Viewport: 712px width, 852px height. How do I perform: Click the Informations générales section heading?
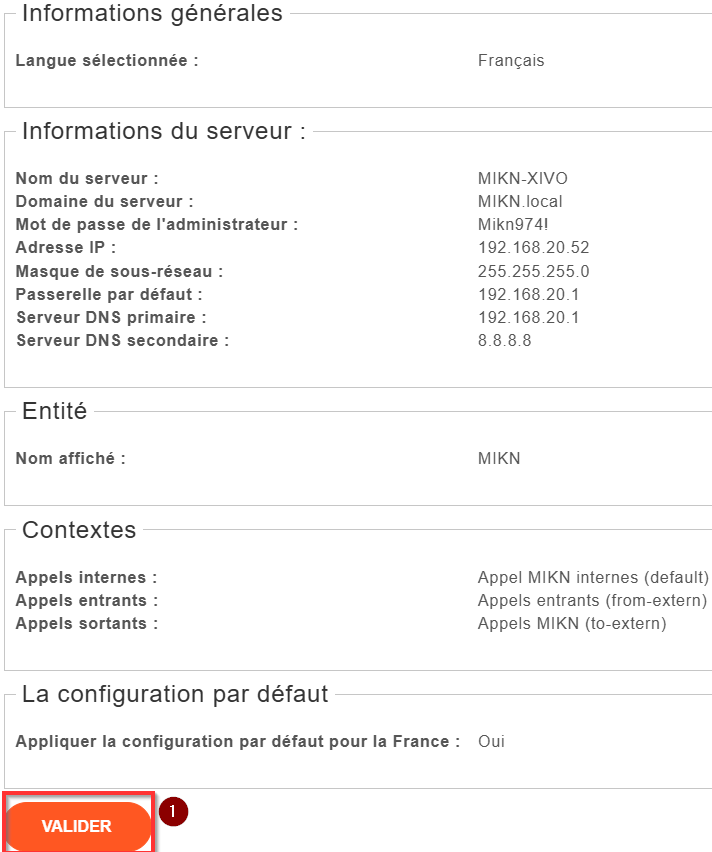point(152,14)
